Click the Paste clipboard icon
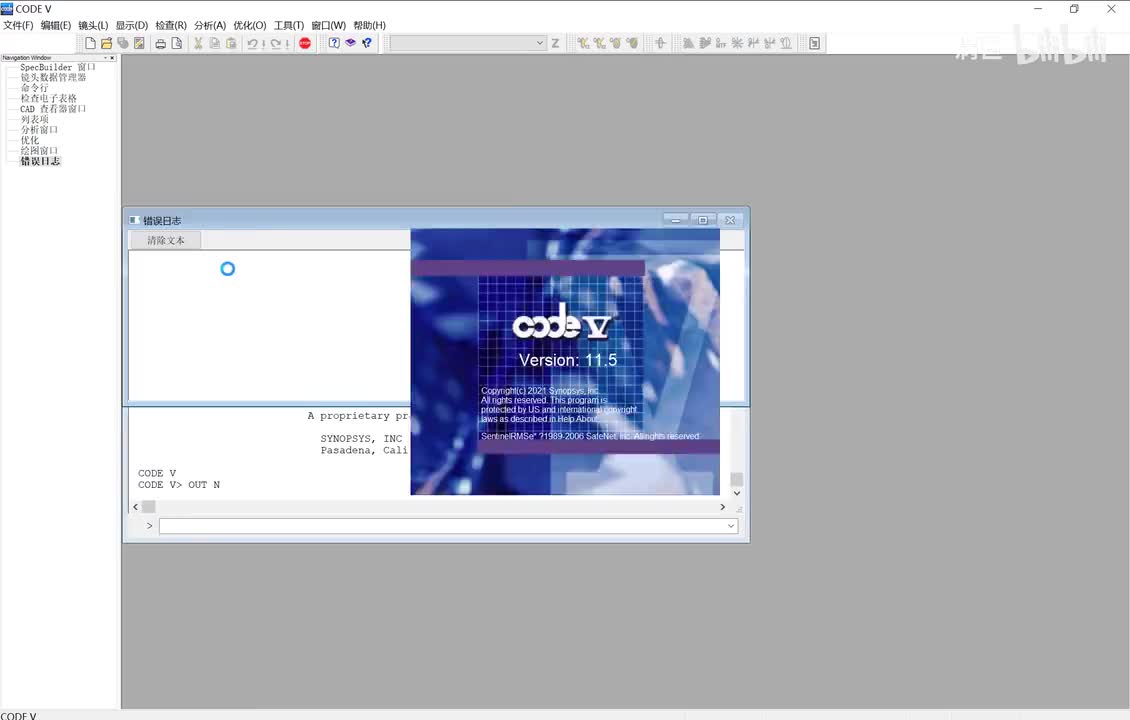Screen dimensions: 1130x720 pos(231,43)
